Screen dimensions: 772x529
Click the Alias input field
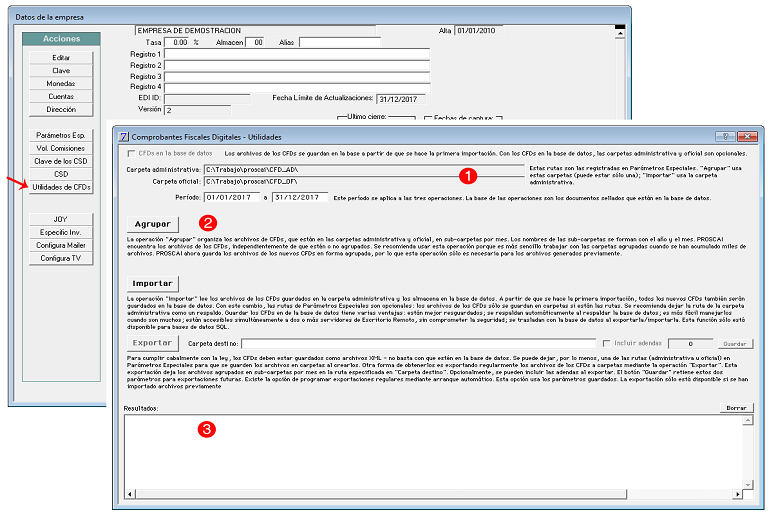coord(340,42)
